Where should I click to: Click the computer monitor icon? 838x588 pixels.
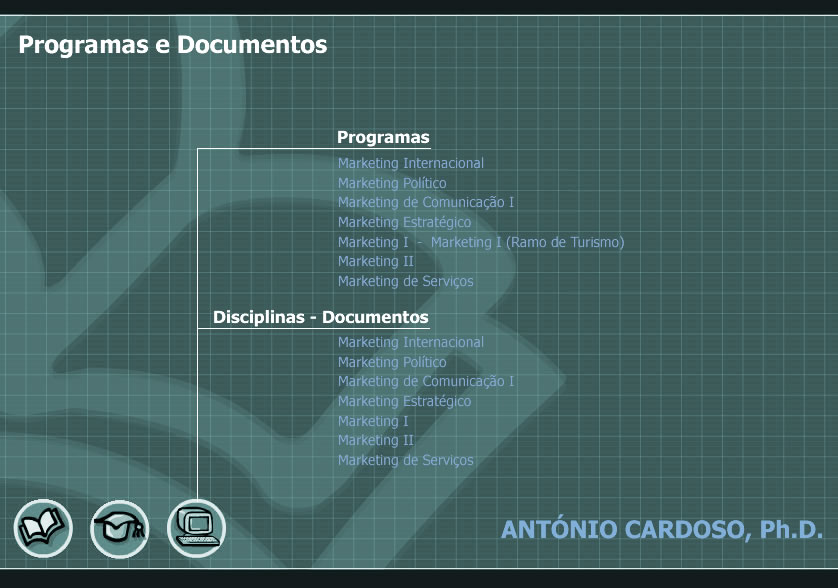[196, 527]
